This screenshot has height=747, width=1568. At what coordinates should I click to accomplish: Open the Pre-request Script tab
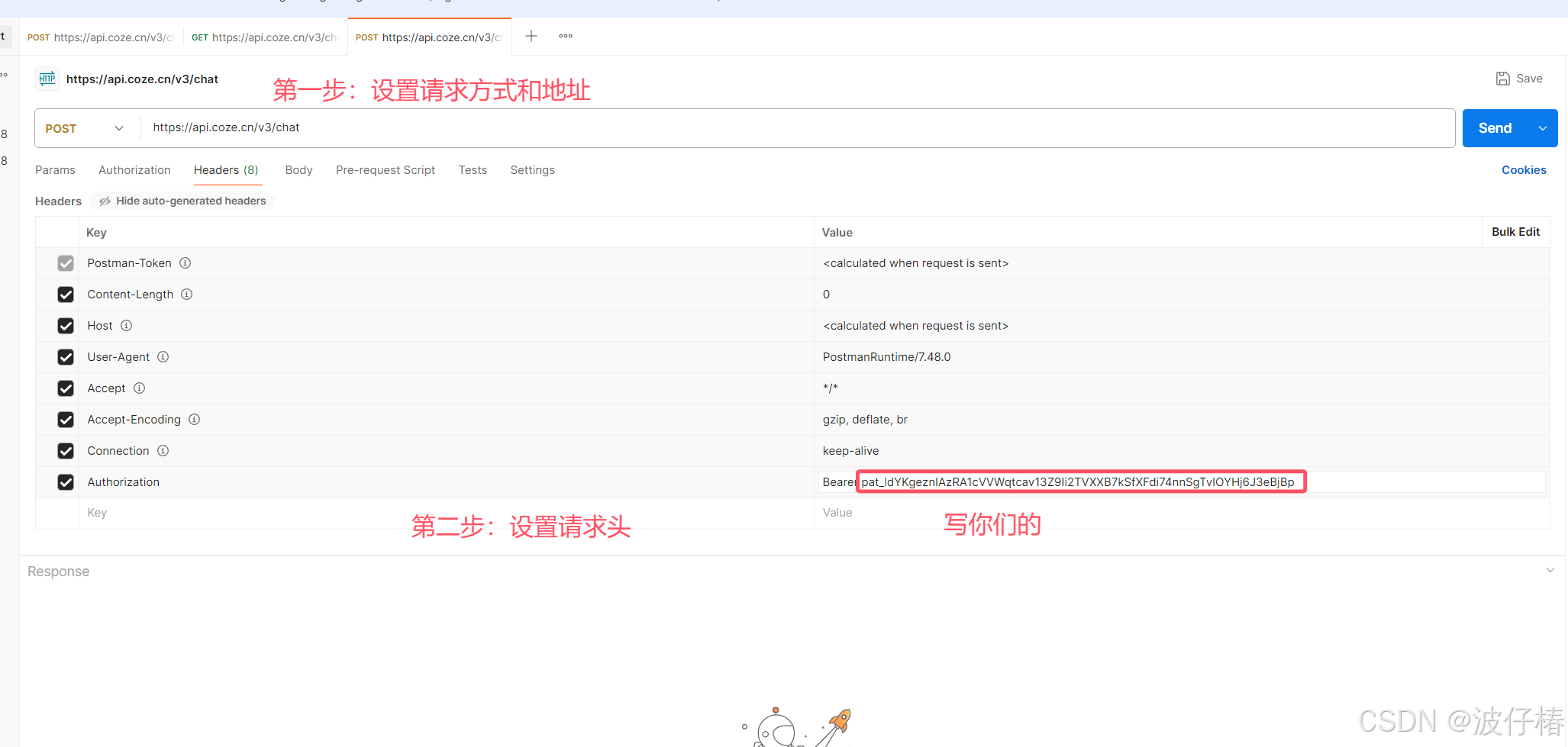[385, 169]
